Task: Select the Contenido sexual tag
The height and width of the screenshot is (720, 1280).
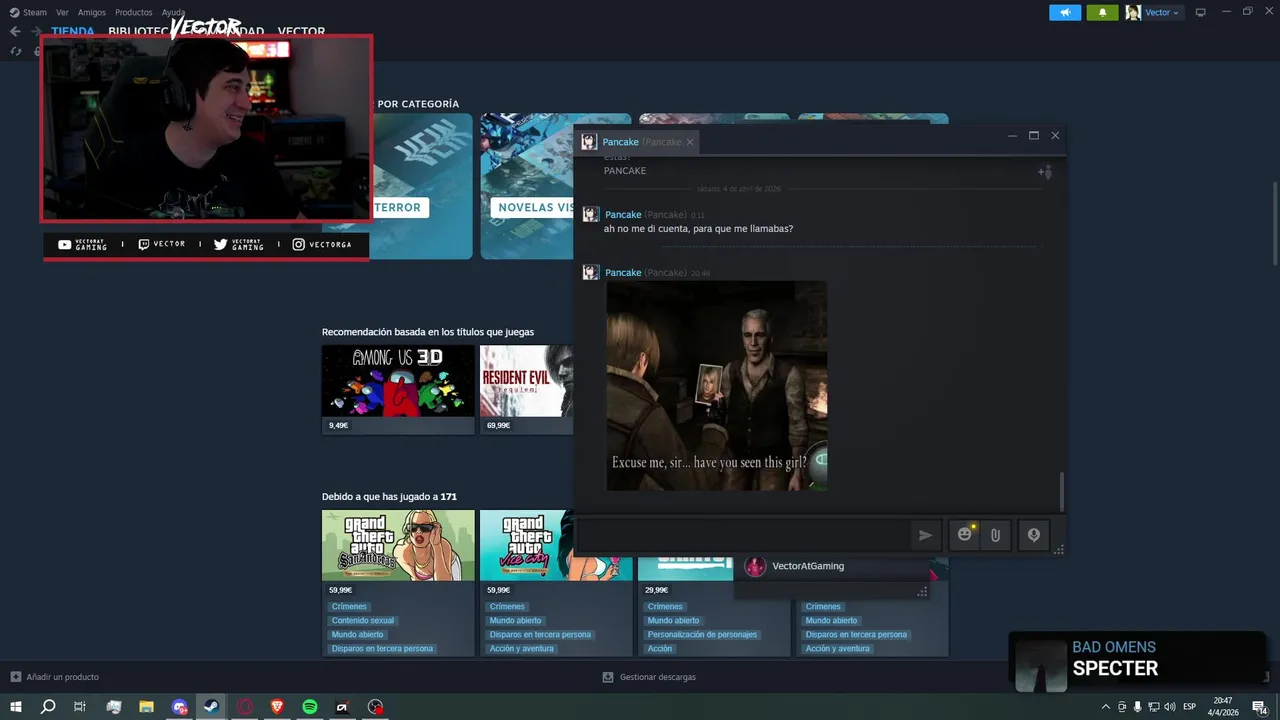Action: (x=363, y=620)
